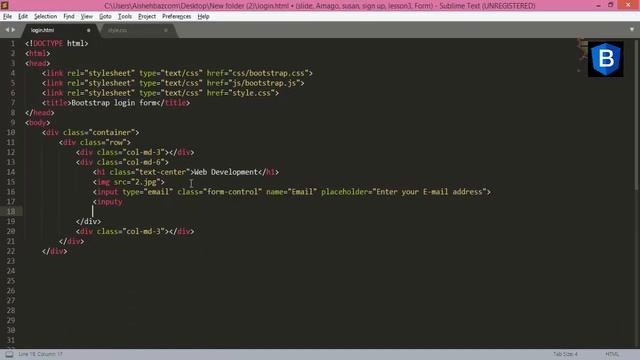This screenshot has width=640, height=360.
Task: Click the js/bootstrap.js link line
Action: coord(173,83)
